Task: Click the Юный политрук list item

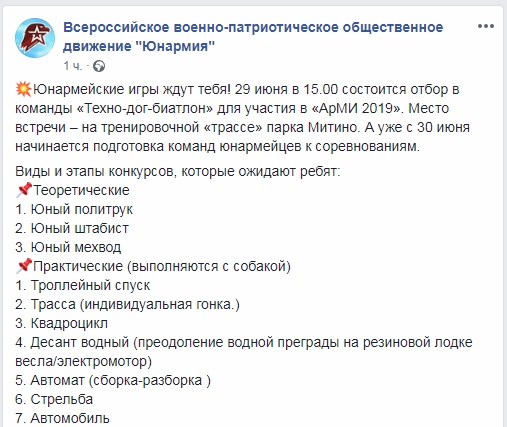Action: point(74,209)
